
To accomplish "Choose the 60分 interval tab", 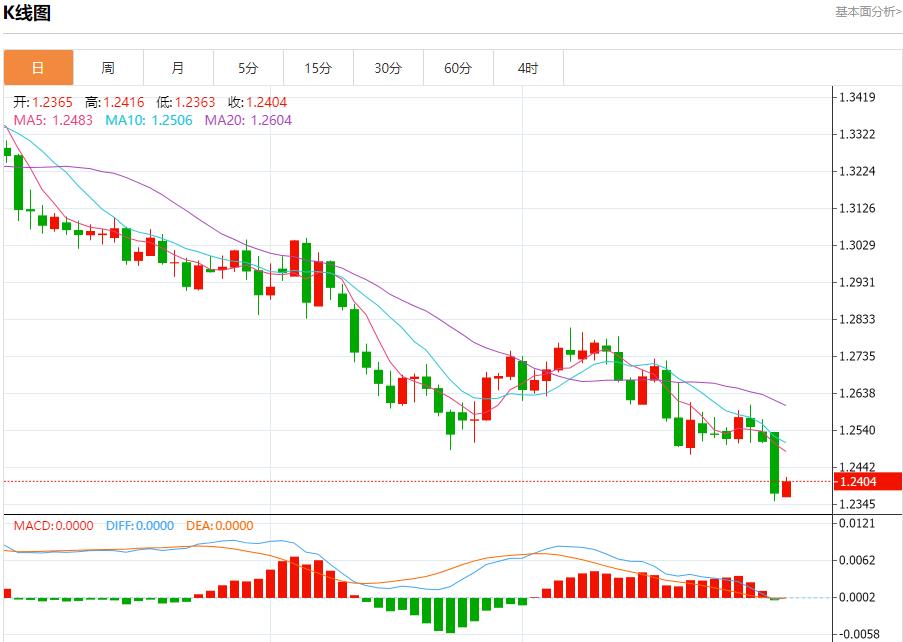I will click(458, 68).
